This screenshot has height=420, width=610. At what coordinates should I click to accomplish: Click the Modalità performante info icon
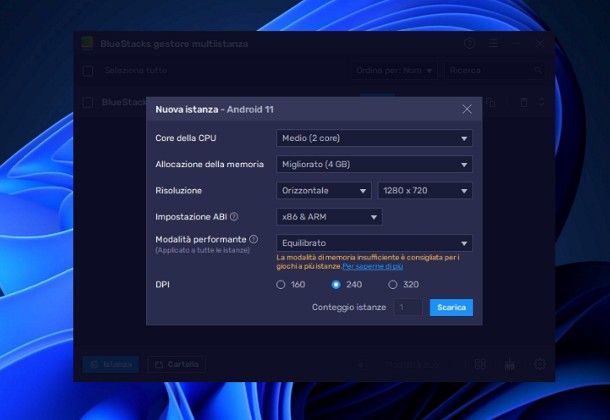pos(253,239)
